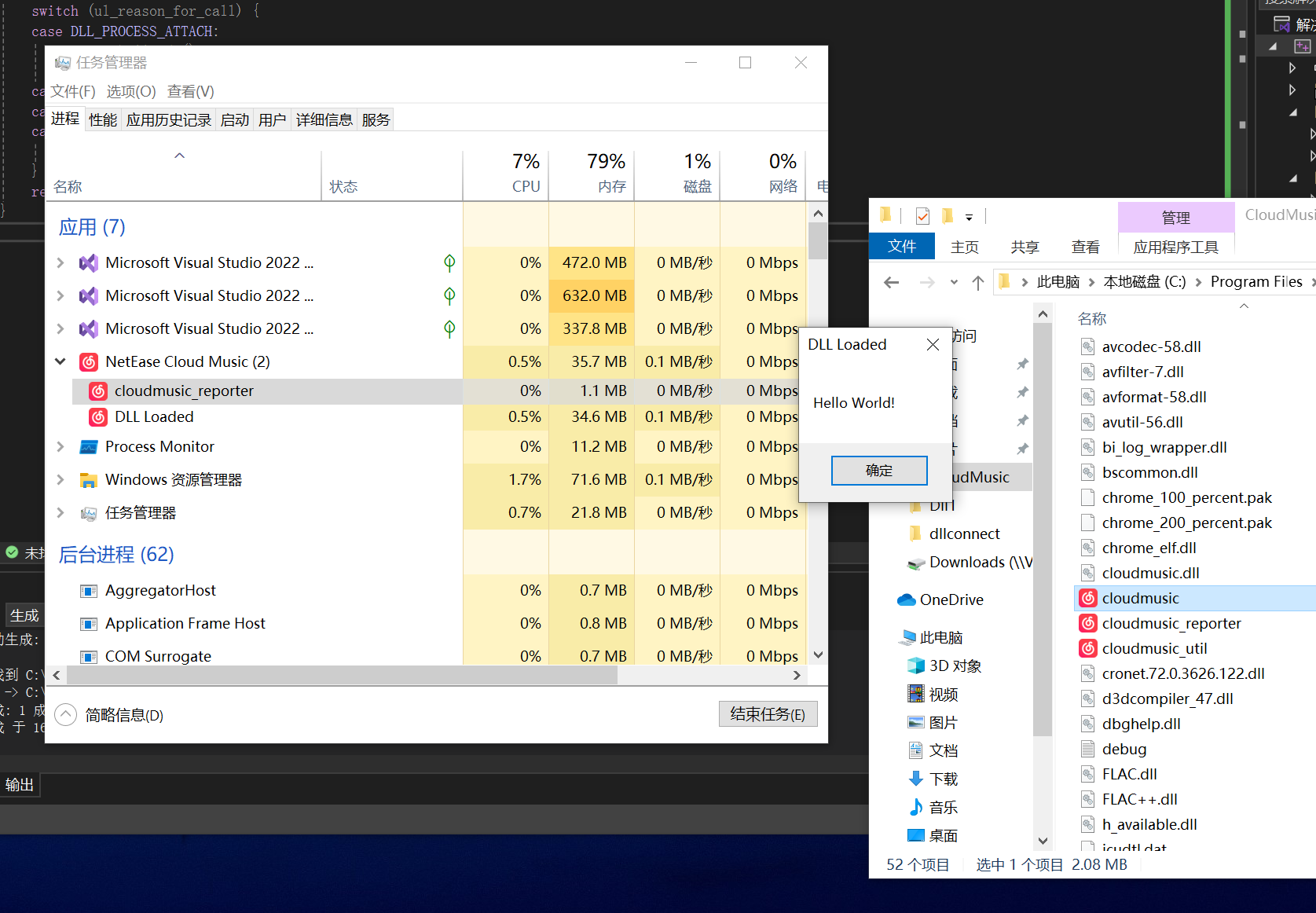
Task: Click the AggregatorHost process icon
Action: [x=89, y=591]
